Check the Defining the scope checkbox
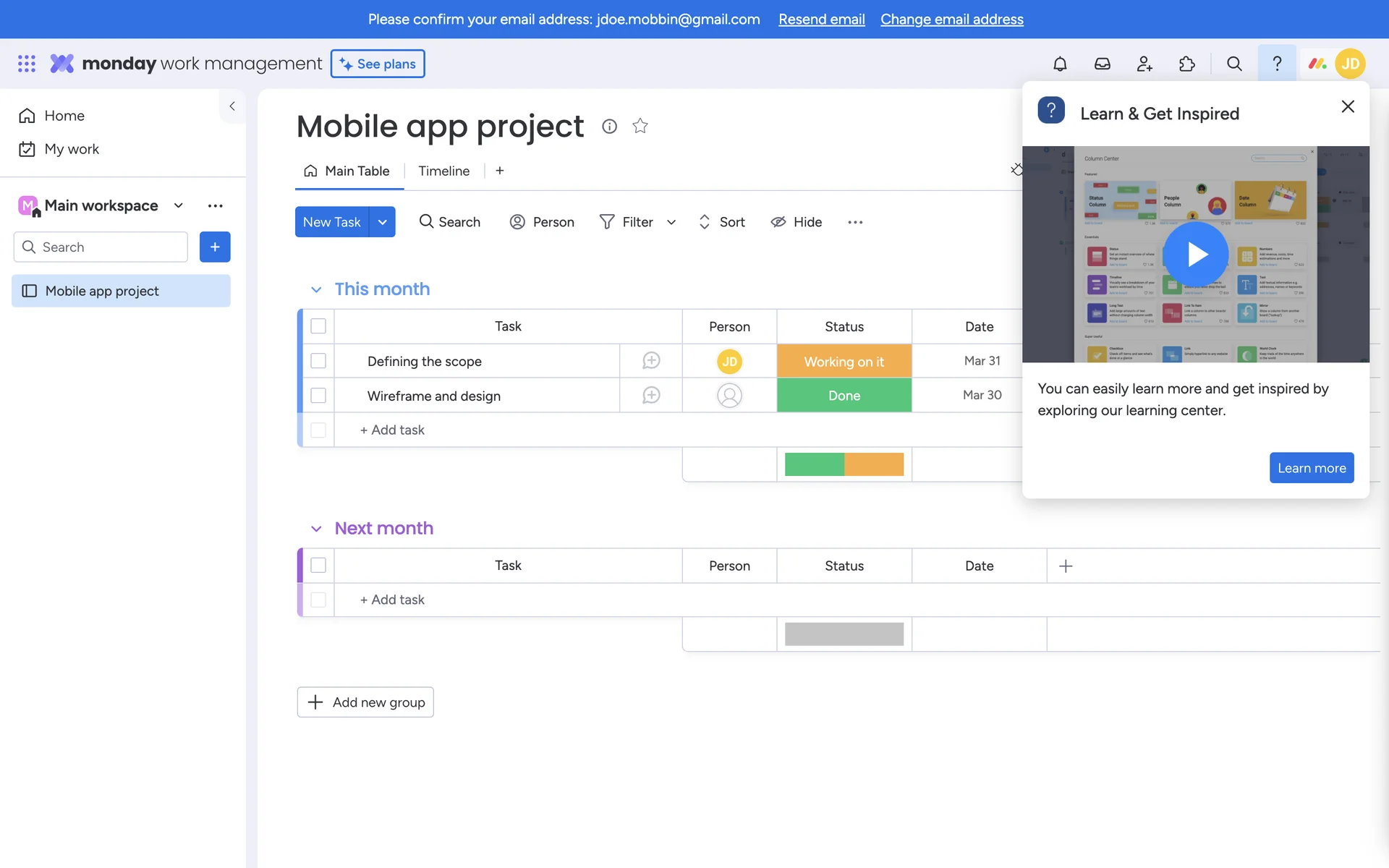Image resolution: width=1389 pixels, height=868 pixels. [318, 361]
